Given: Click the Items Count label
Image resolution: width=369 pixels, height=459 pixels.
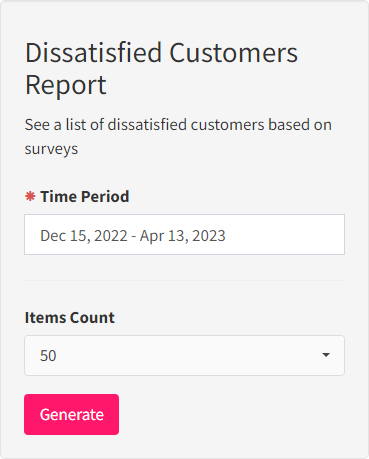Looking at the screenshot, I should click(70, 318).
